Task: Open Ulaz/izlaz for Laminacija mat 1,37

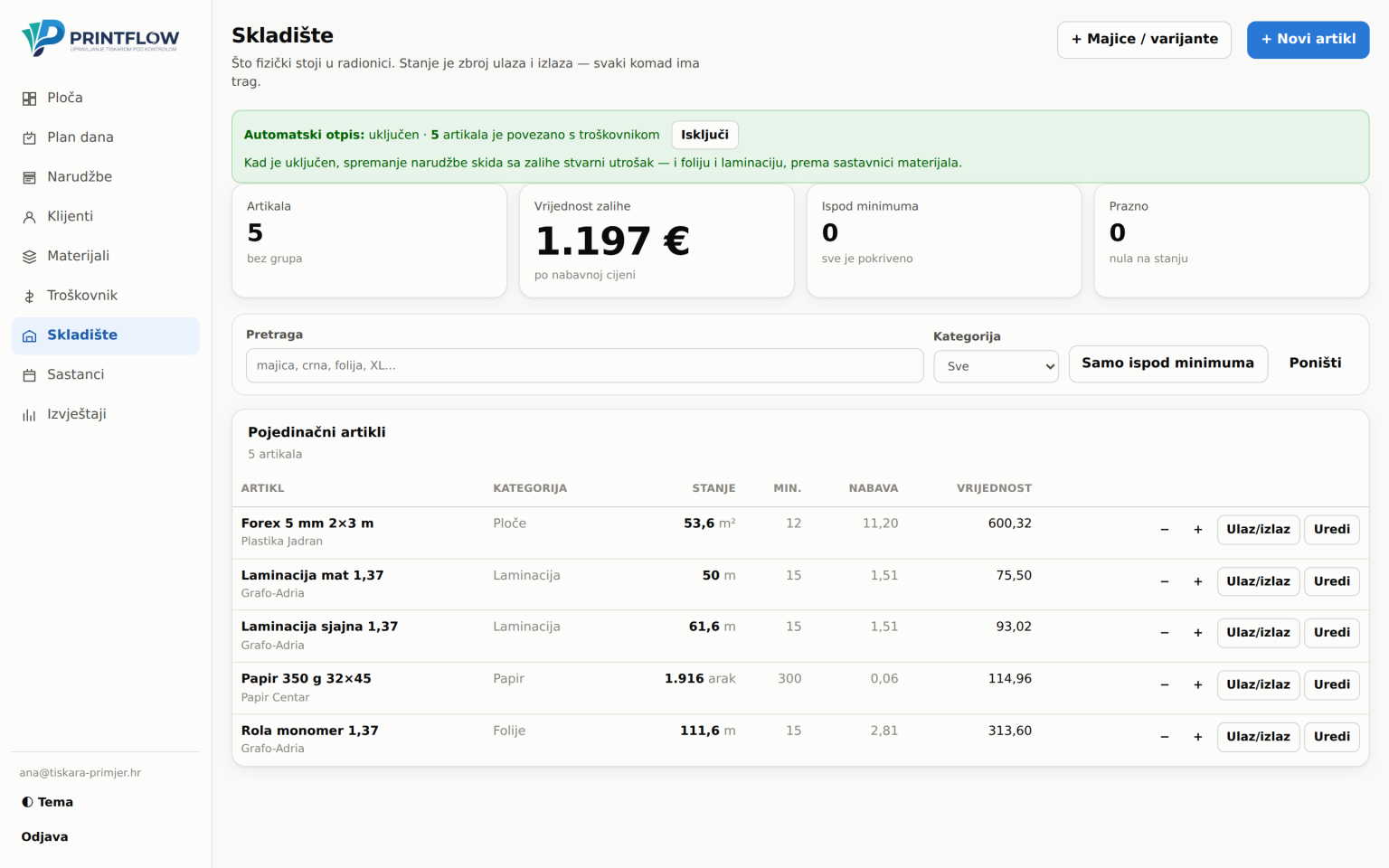Action: click(x=1258, y=581)
